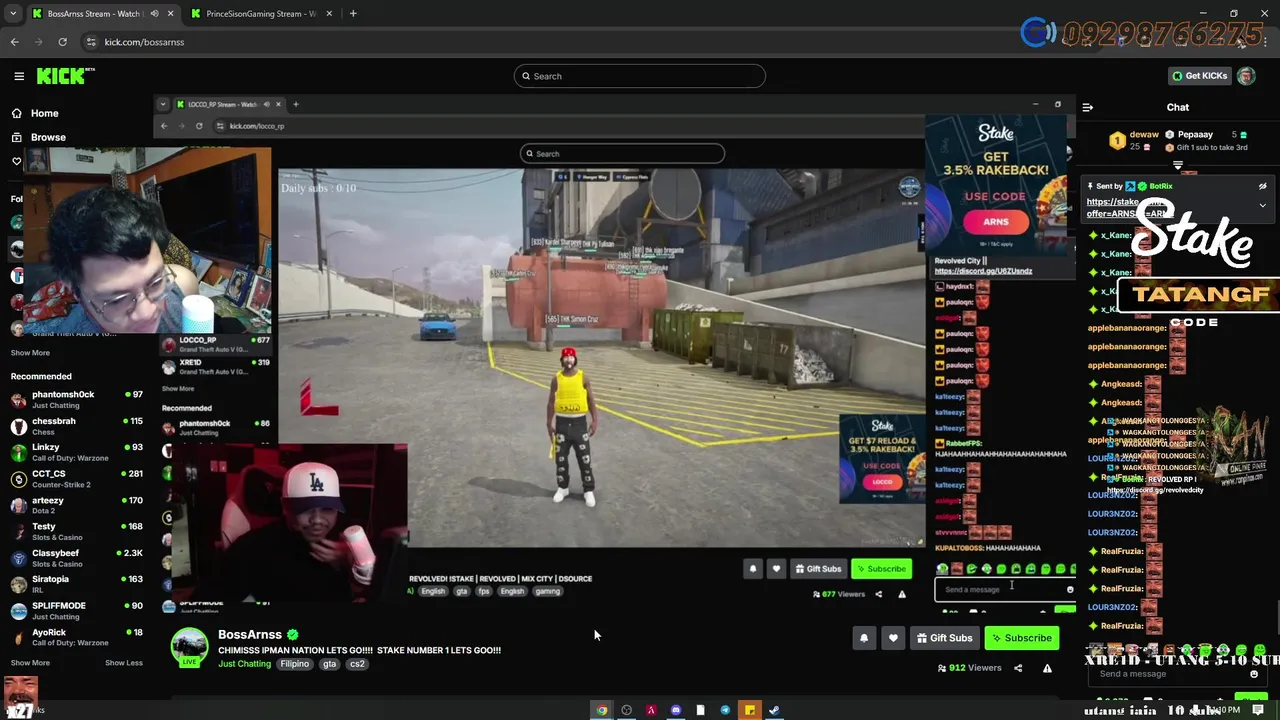Hide the pinned BotRix message
The height and width of the screenshot is (720, 1280).
click(x=1262, y=186)
